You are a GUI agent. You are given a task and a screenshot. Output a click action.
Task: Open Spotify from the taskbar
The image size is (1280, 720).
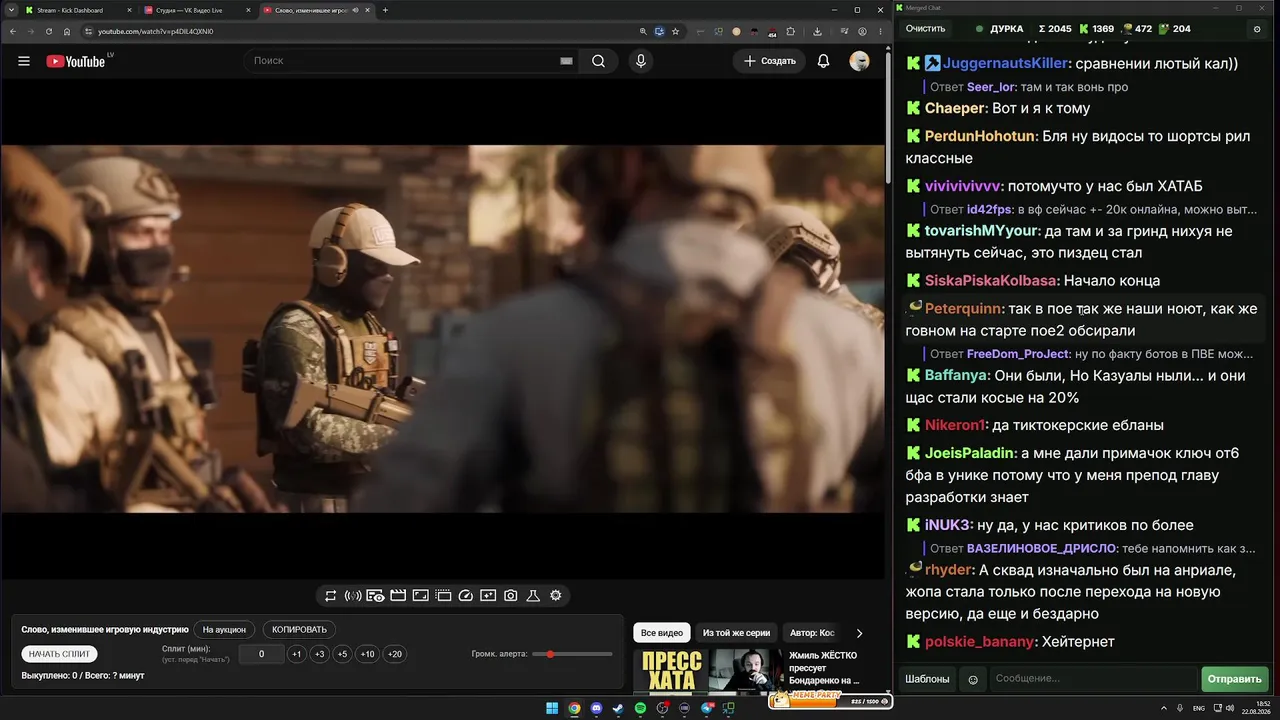click(641, 709)
